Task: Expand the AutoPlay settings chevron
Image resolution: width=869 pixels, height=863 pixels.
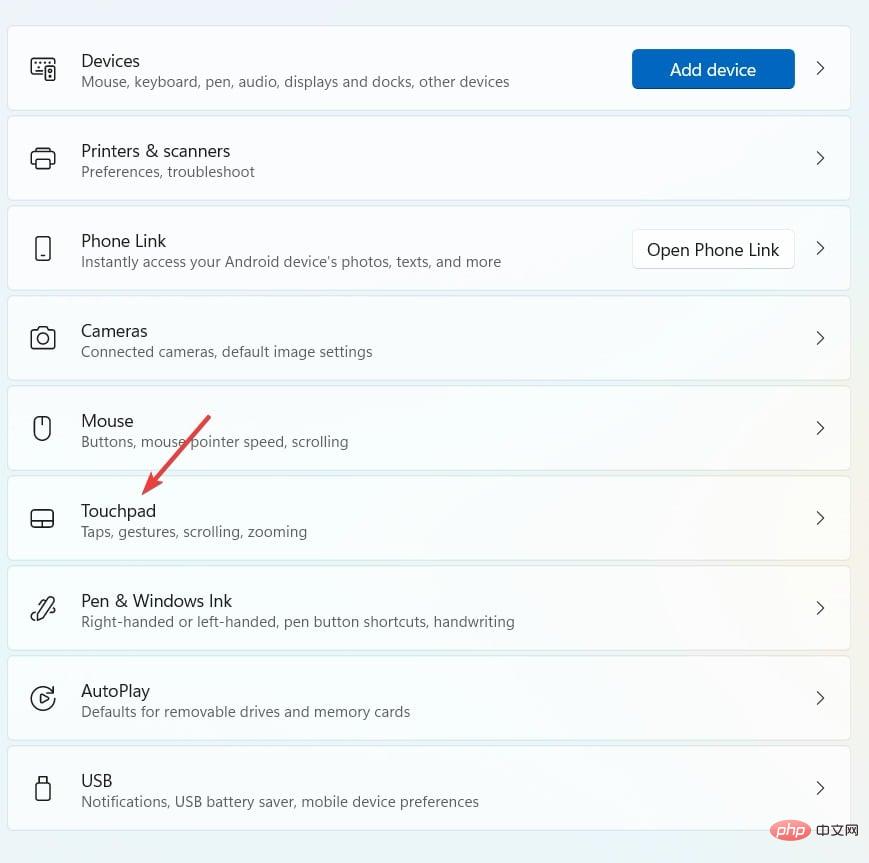Action: point(820,698)
